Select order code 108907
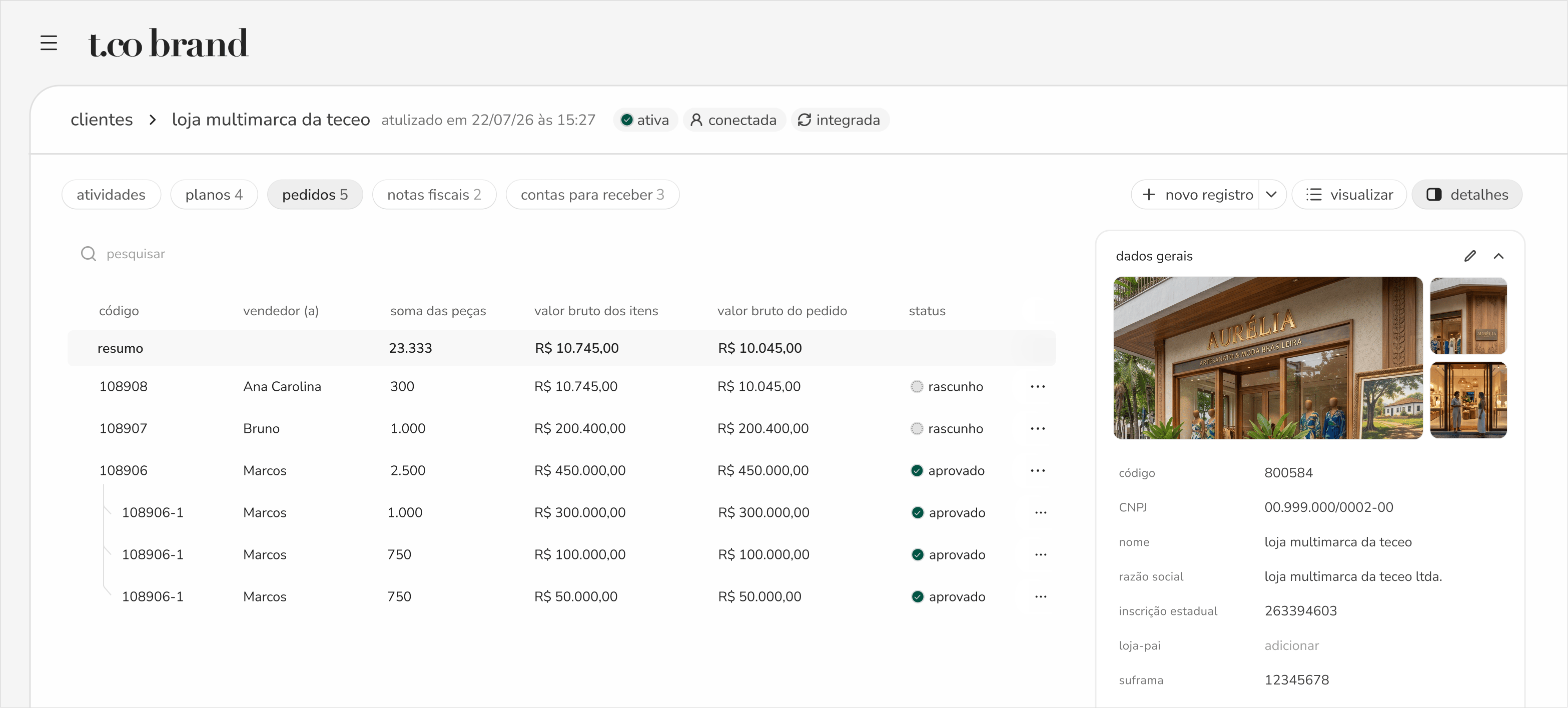 [124, 429]
